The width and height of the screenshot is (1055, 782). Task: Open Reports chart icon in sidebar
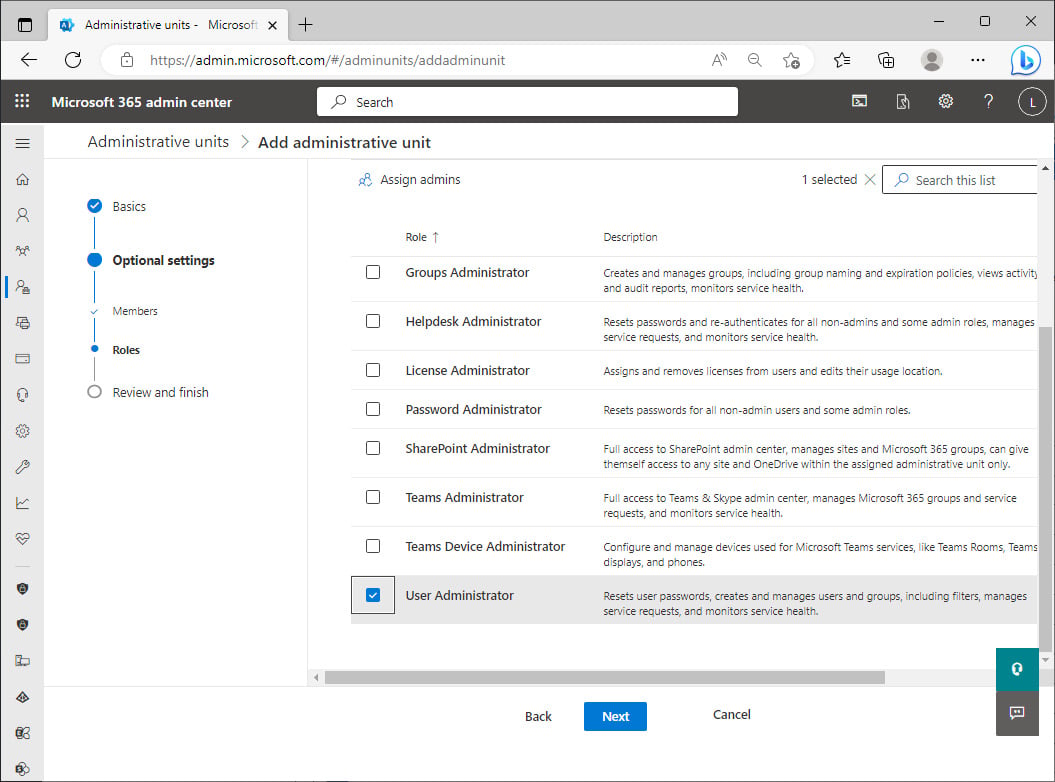[x=22, y=503]
